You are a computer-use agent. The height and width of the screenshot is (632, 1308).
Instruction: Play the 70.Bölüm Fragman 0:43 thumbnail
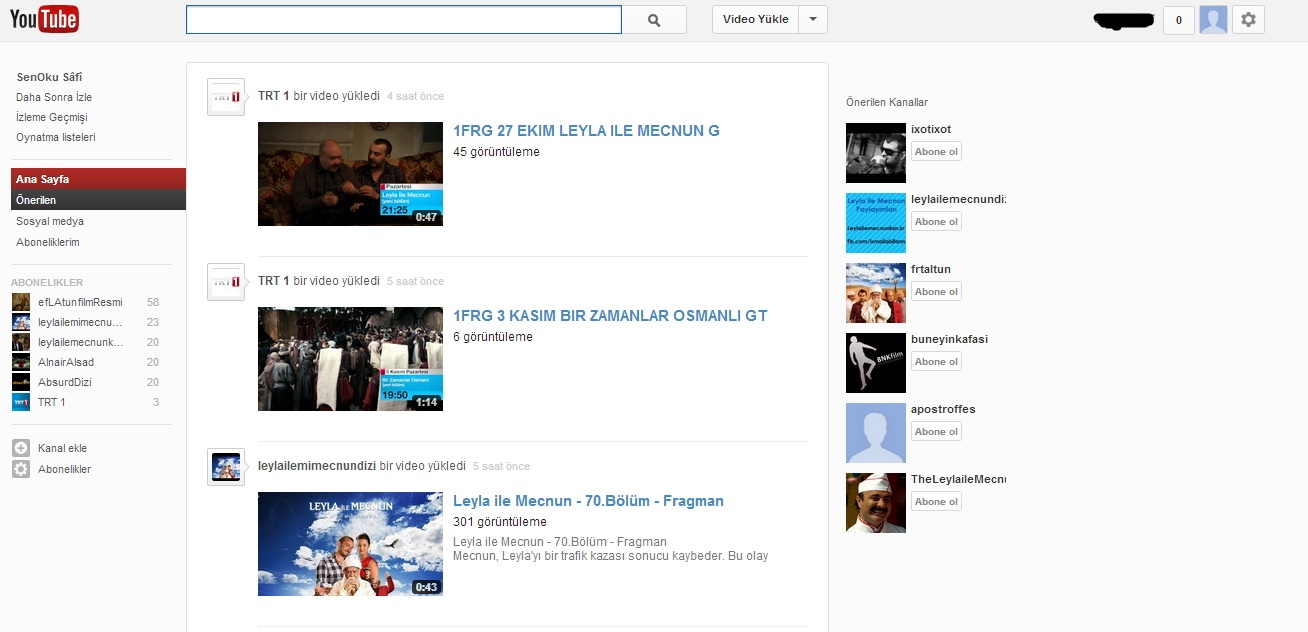coord(350,544)
